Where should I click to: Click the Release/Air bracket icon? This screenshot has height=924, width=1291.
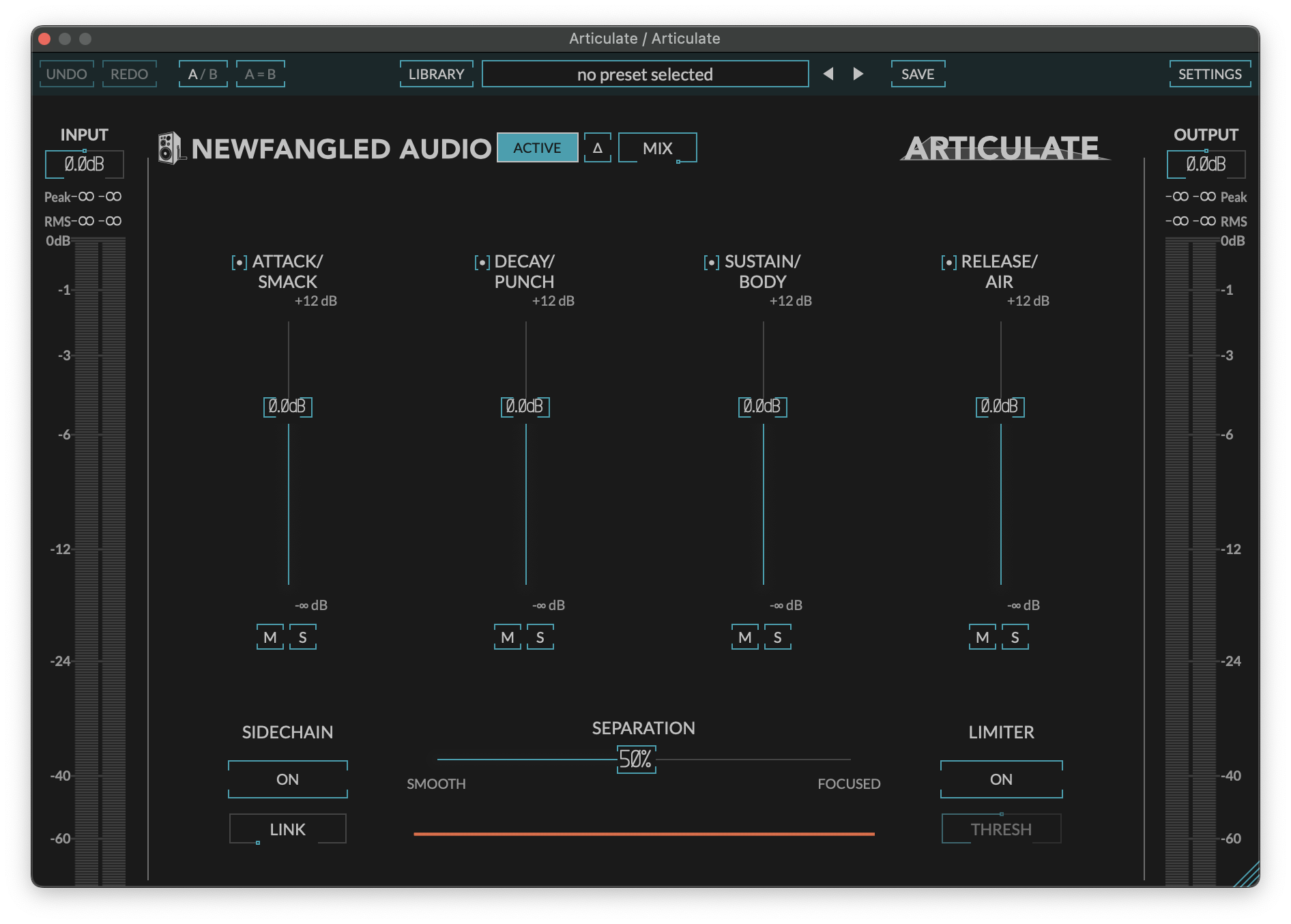(x=948, y=263)
